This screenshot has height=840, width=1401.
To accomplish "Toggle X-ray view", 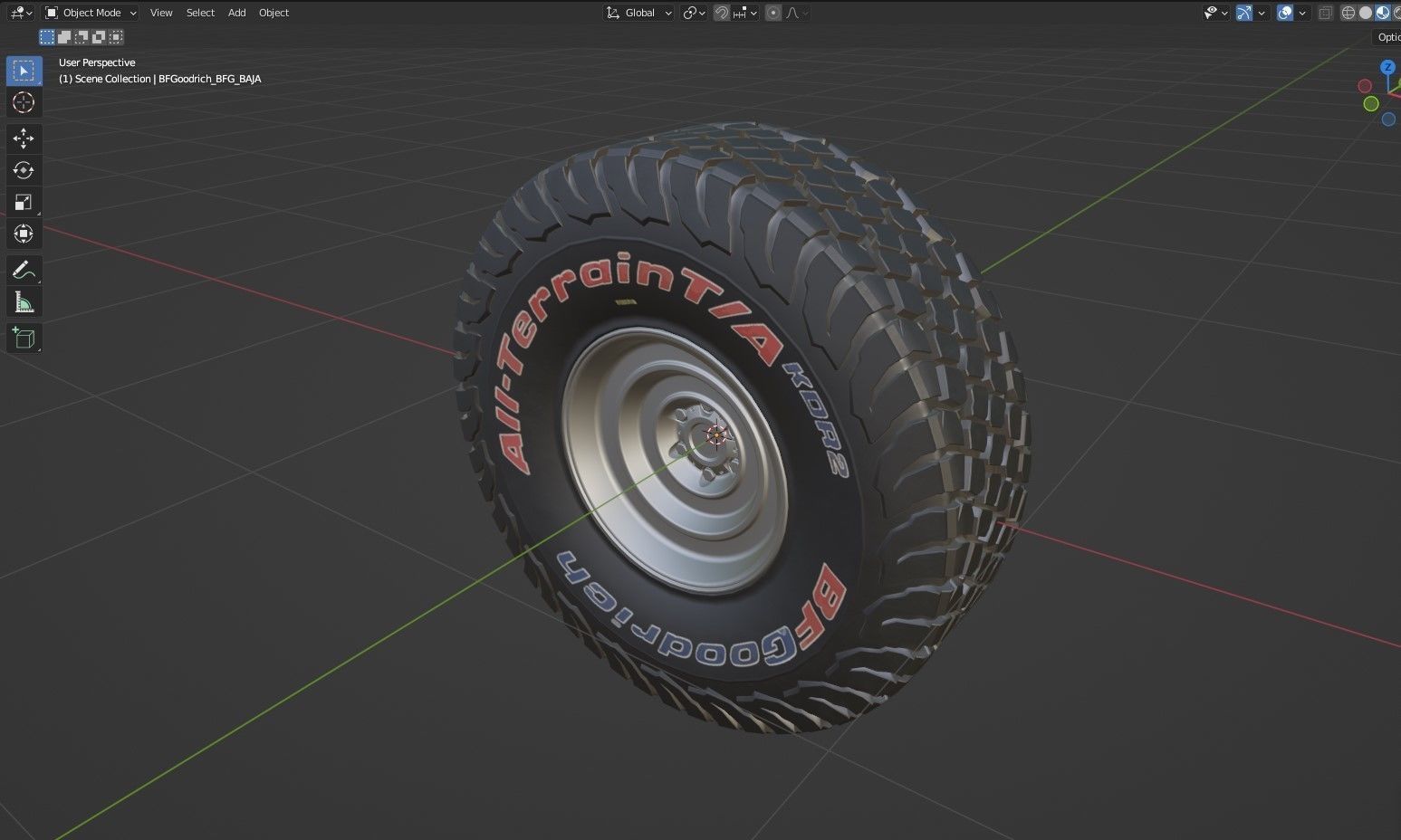I will (x=1326, y=13).
